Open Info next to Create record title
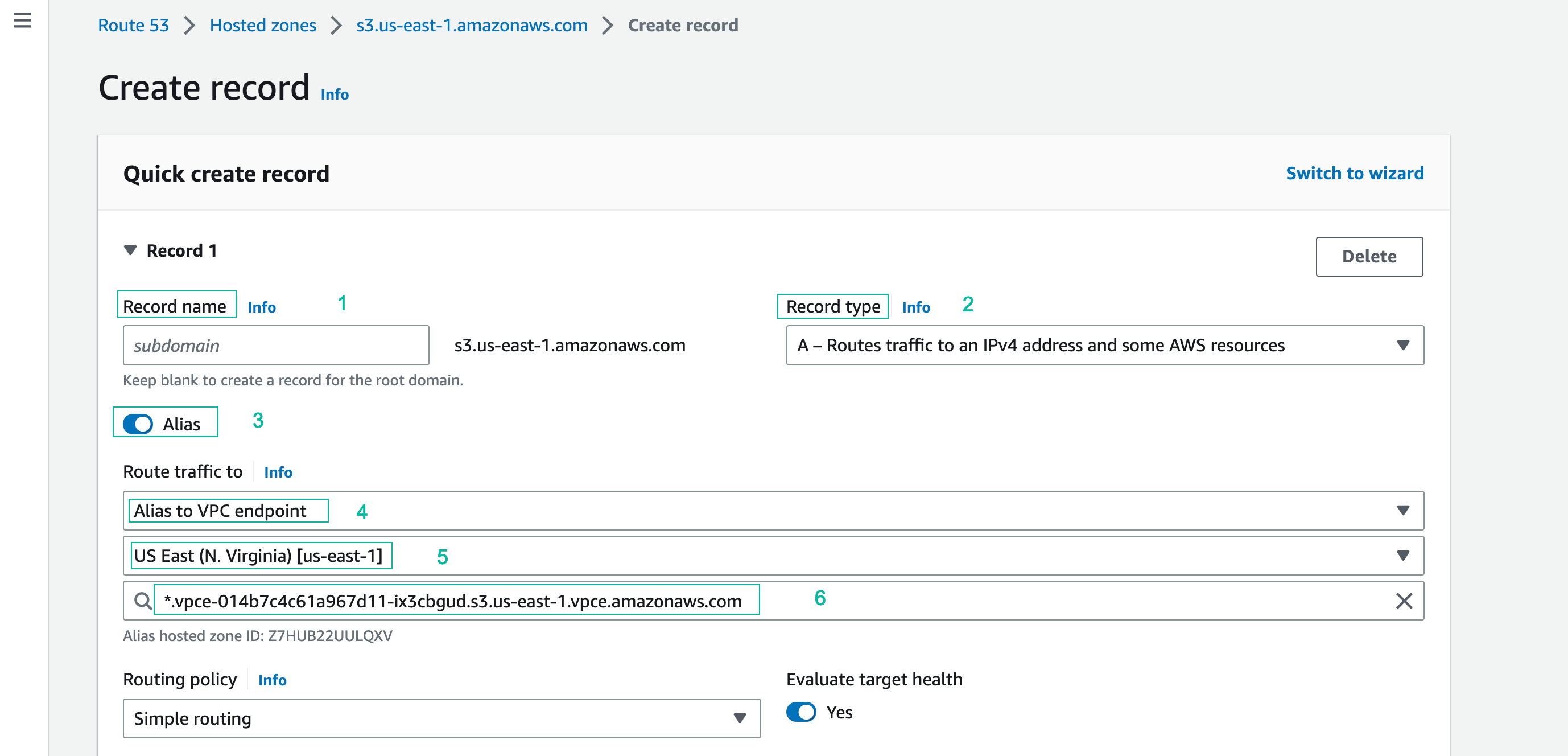1568x756 pixels. pyautogui.click(x=334, y=94)
